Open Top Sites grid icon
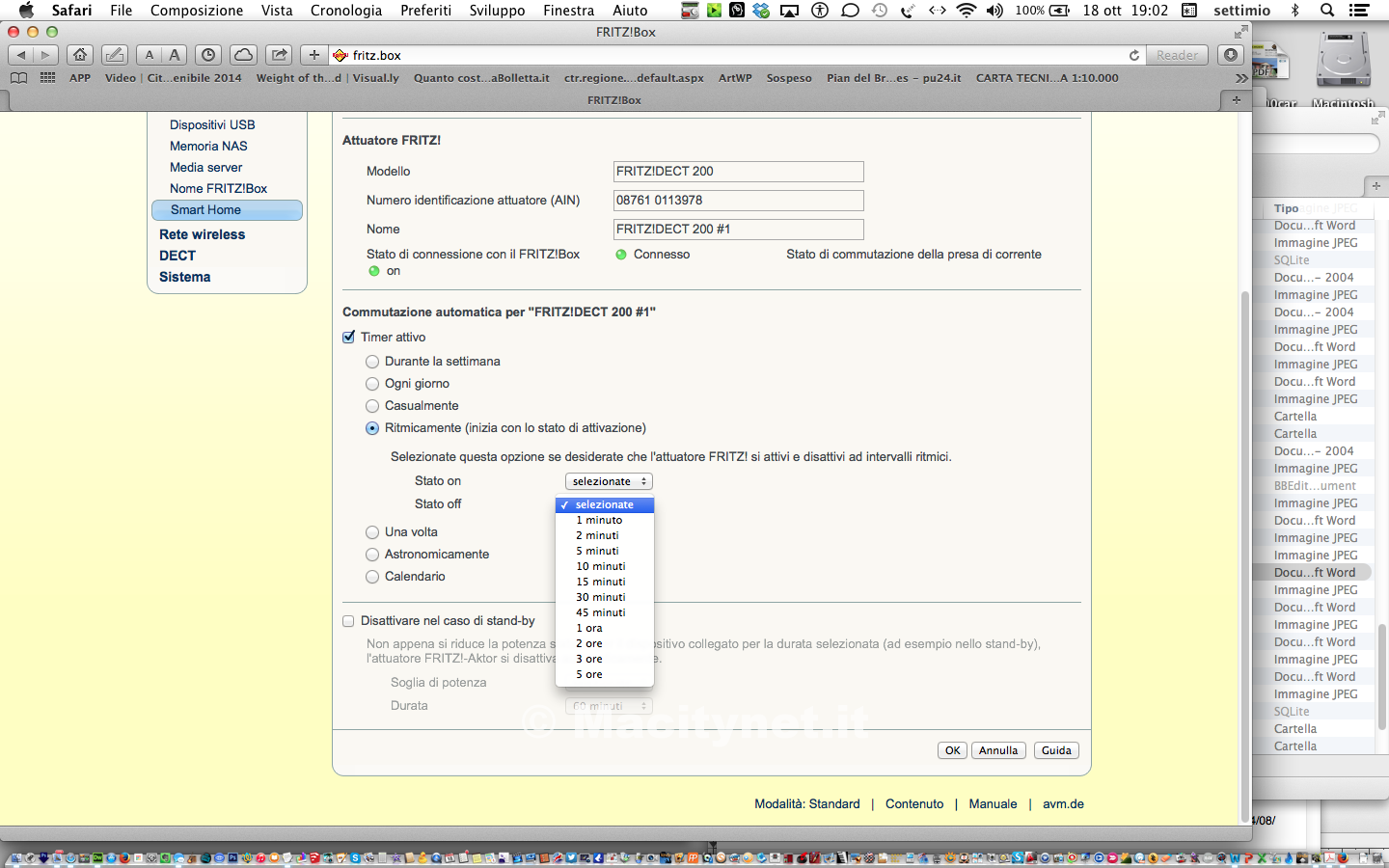1389x868 pixels. [x=47, y=78]
